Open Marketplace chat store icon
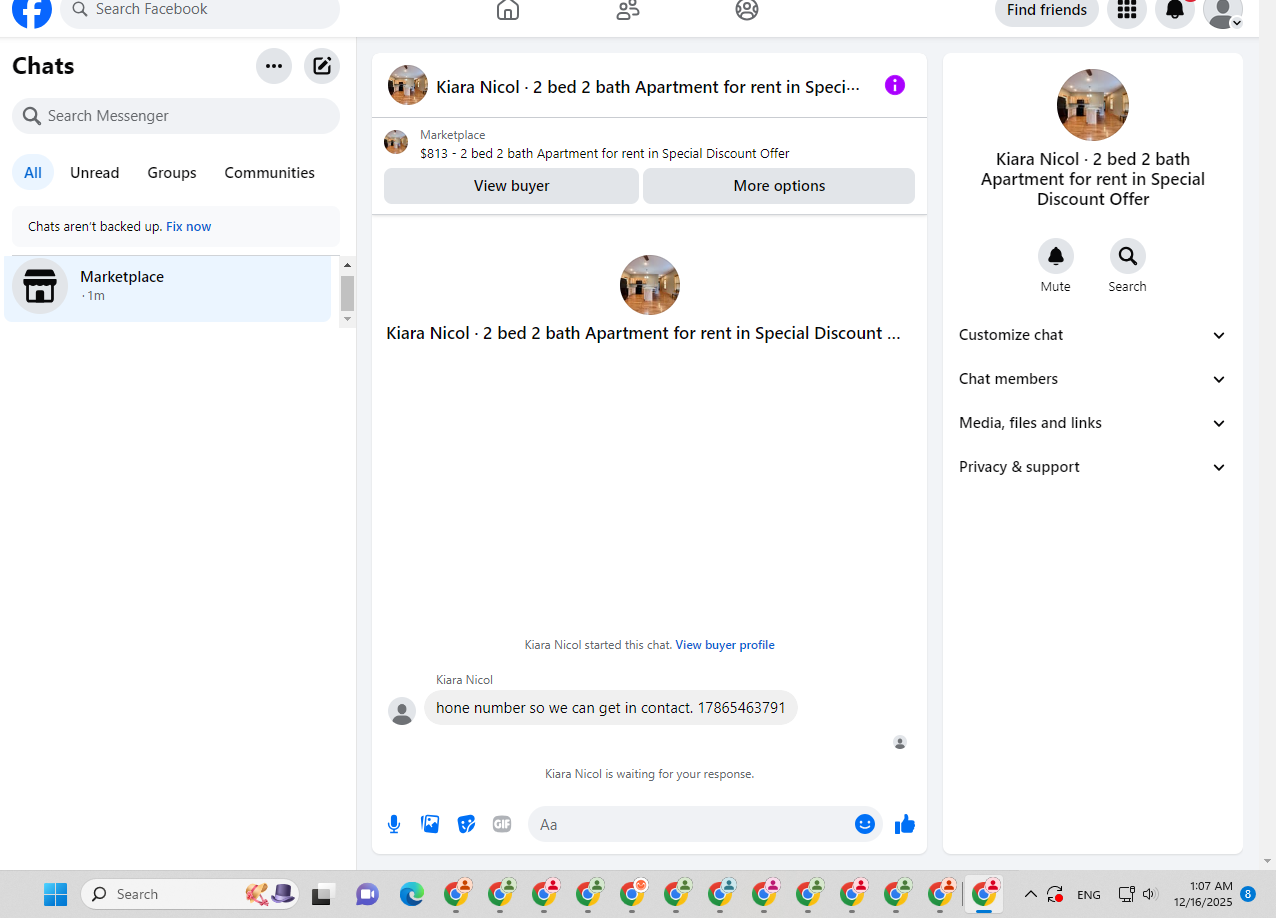The width and height of the screenshot is (1276, 918). [40, 286]
